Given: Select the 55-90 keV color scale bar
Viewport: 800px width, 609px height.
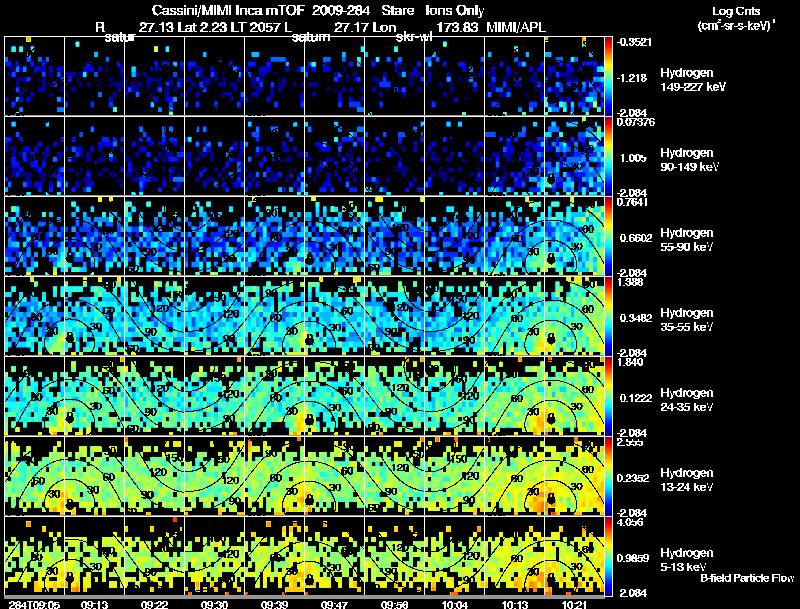Looking at the screenshot, I should coord(610,236).
